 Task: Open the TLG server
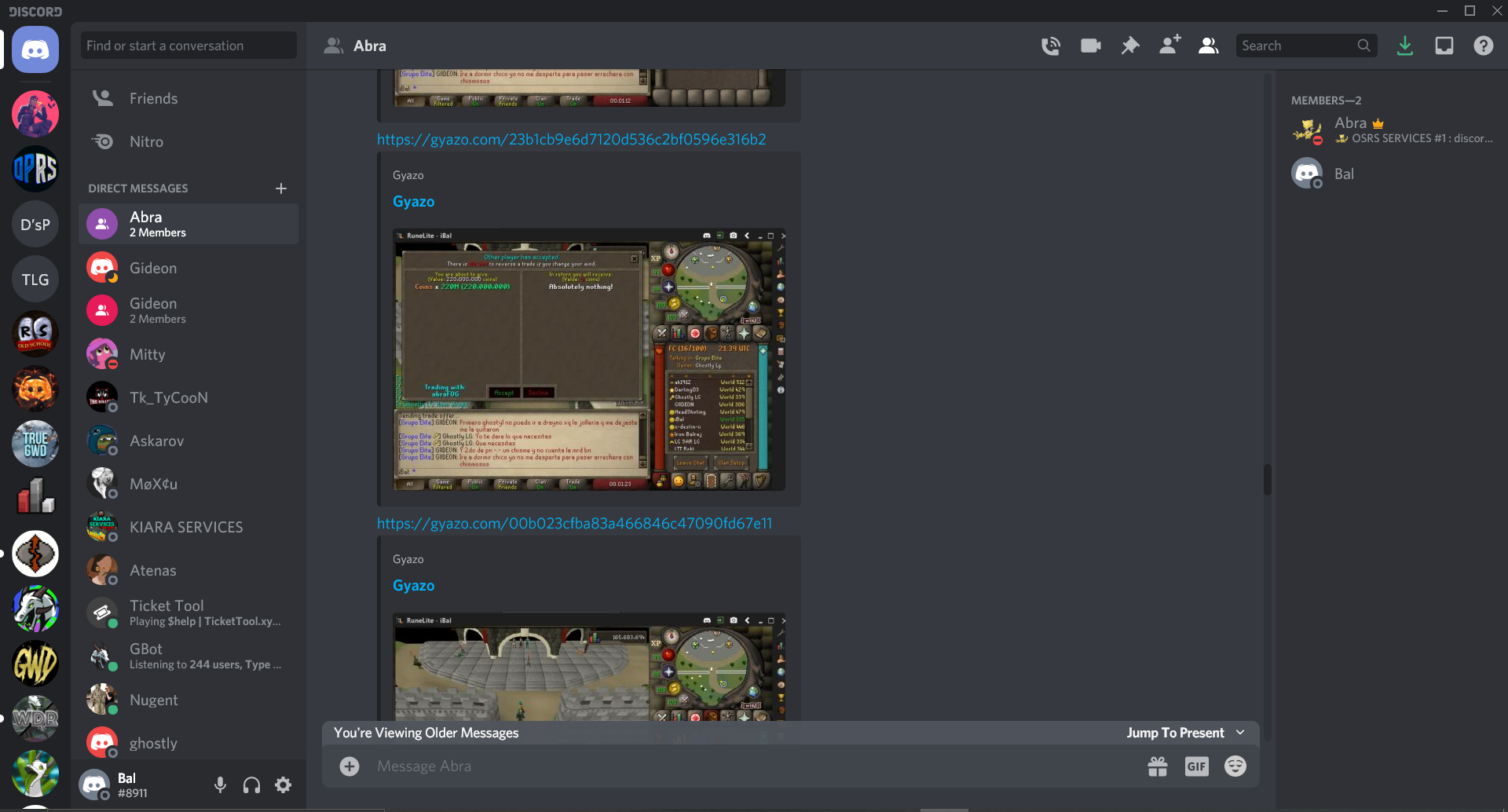(x=35, y=280)
